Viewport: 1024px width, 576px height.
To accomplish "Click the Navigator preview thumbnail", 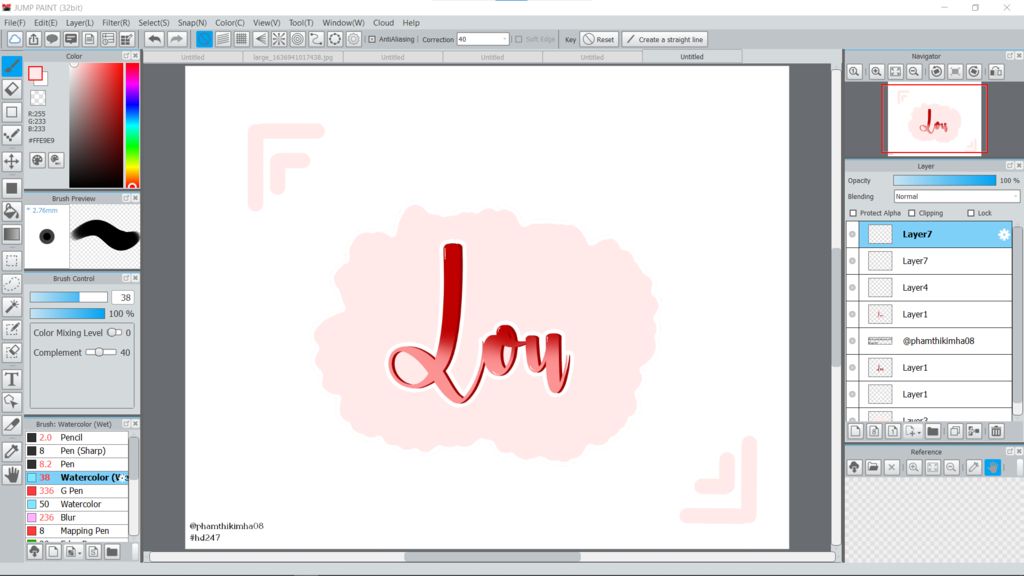I will (934, 120).
